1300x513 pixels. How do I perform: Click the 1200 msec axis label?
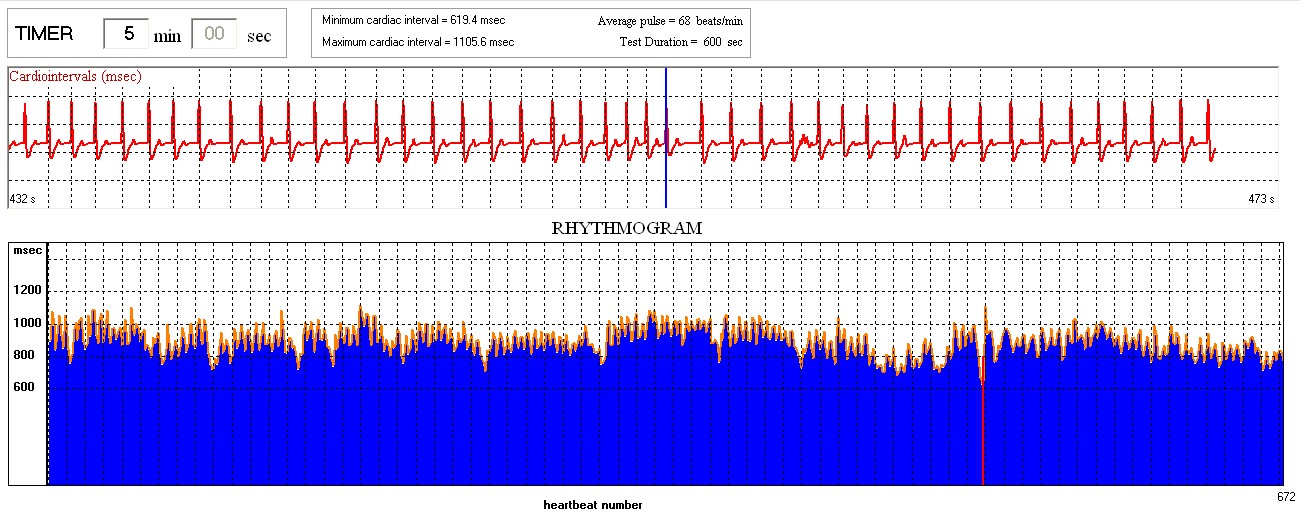[28, 290]
